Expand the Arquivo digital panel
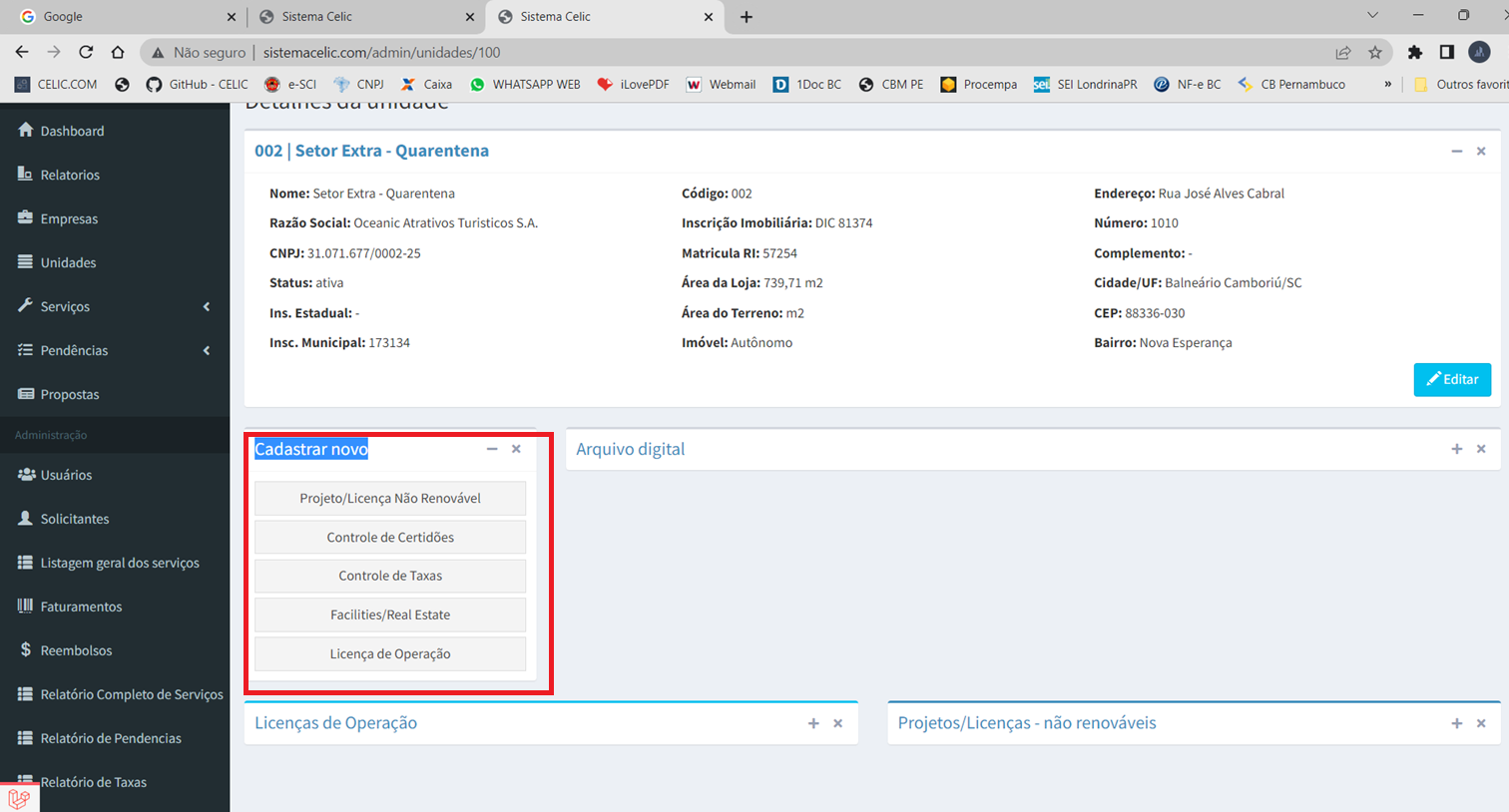The image size is (1509, 812). coord(1457,449)
